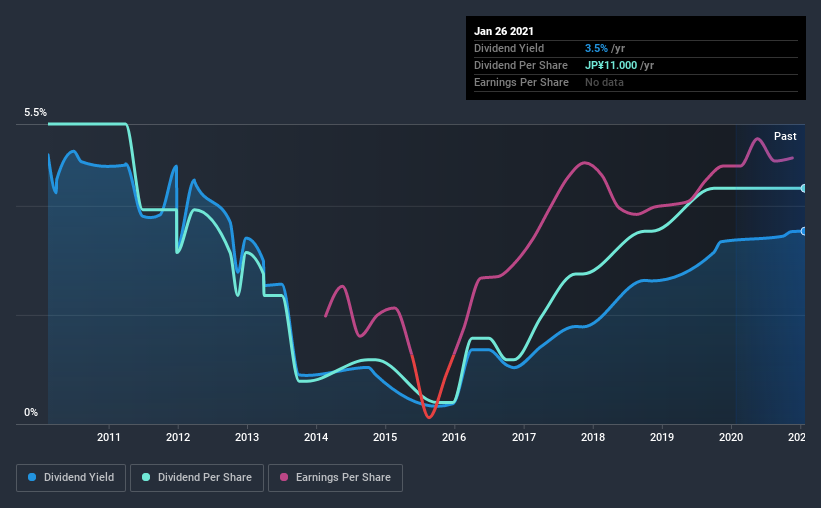The width and height of the screenshot is (821, 508).
Task: Click the blue Dividend Yield legend dot
Action: coord(32,477)
